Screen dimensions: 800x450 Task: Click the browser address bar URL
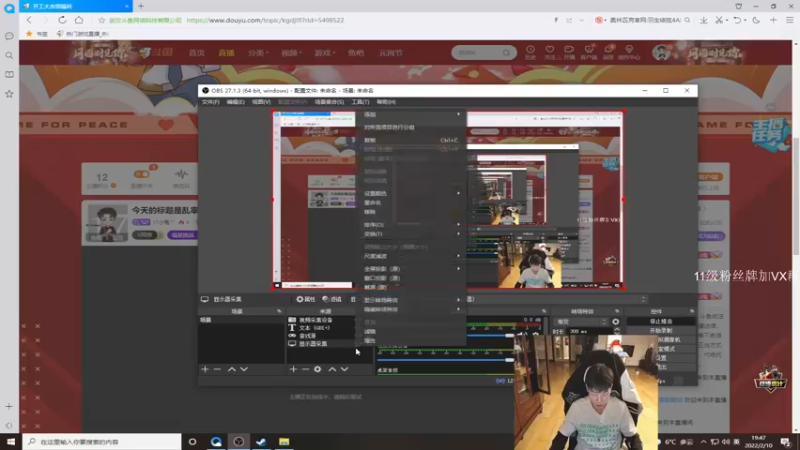[265, 20]
